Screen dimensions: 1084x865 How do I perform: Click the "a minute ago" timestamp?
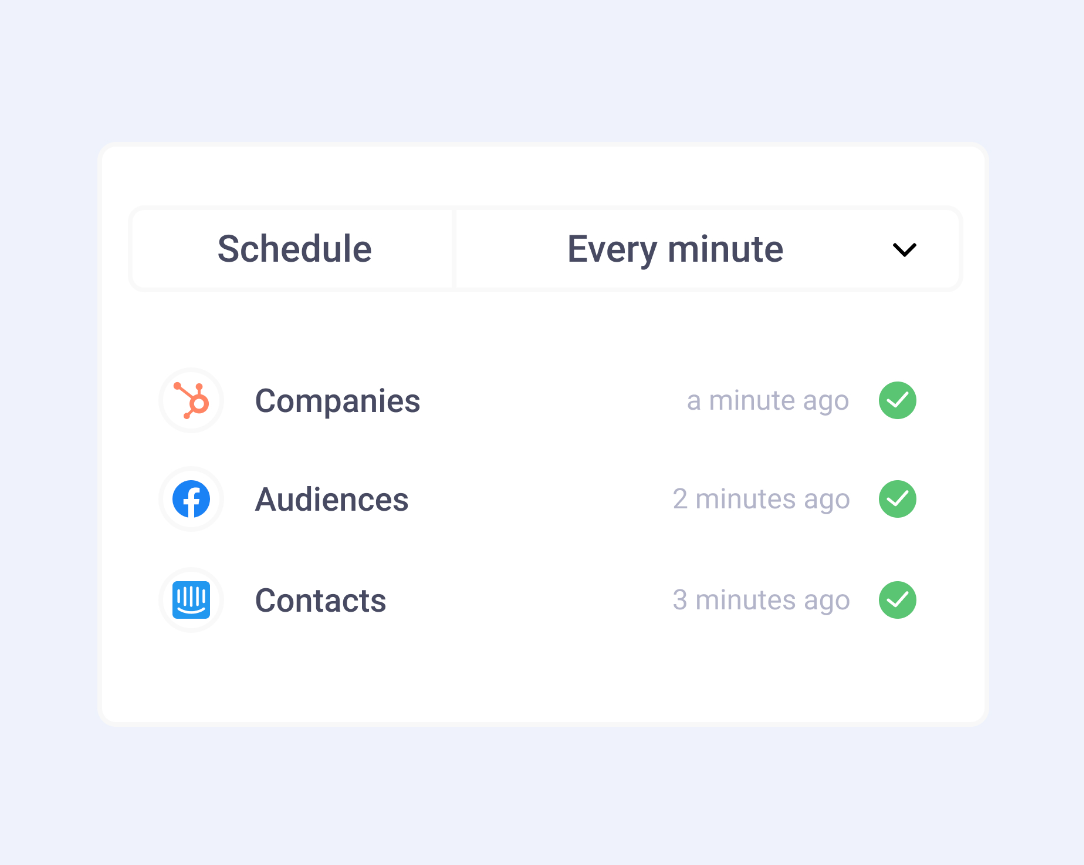pos(767,401)
